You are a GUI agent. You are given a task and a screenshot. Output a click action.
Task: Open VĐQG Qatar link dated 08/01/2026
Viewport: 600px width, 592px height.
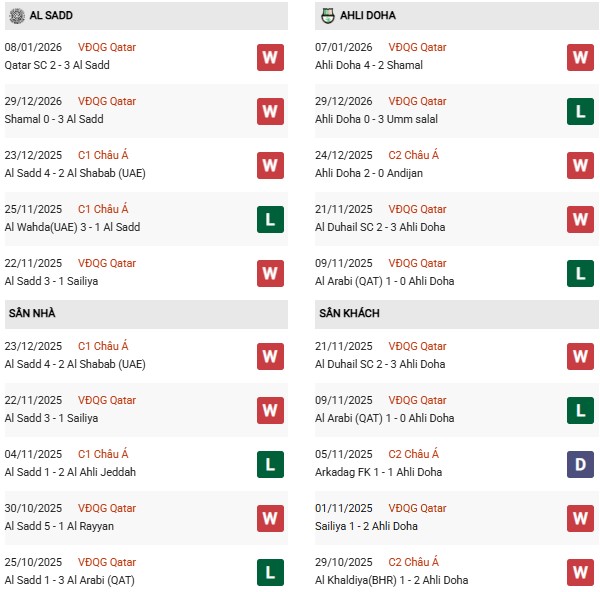pyautogui.click(x=107, y=47)
